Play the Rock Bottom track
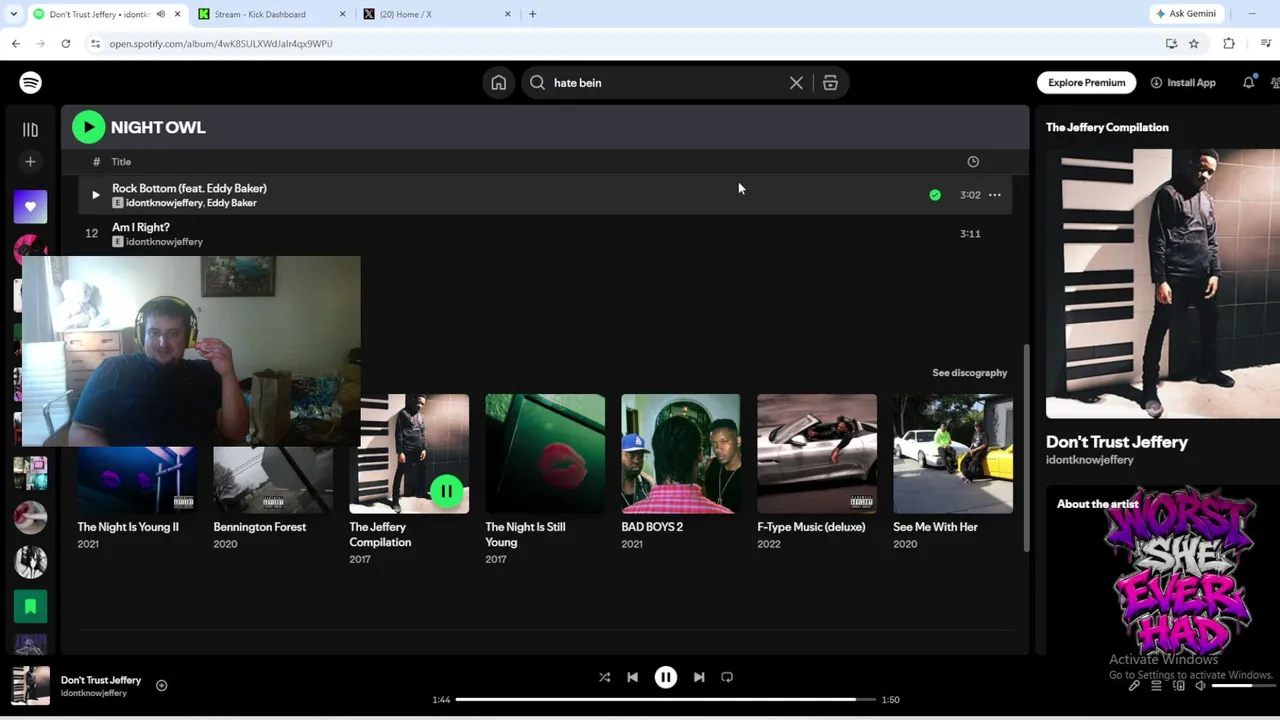This screenshot has height=720, width=1280. pyautogui.click(x=95, y=195)
